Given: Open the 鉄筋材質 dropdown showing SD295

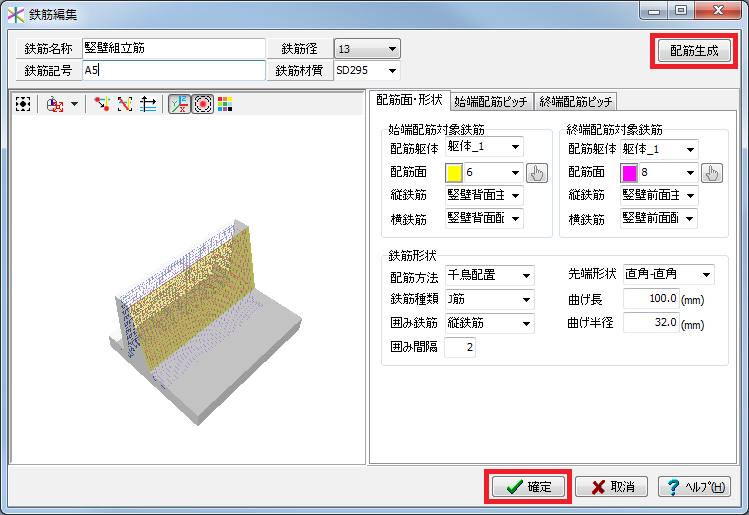Looking at the screenshot, I should (367, 70).
